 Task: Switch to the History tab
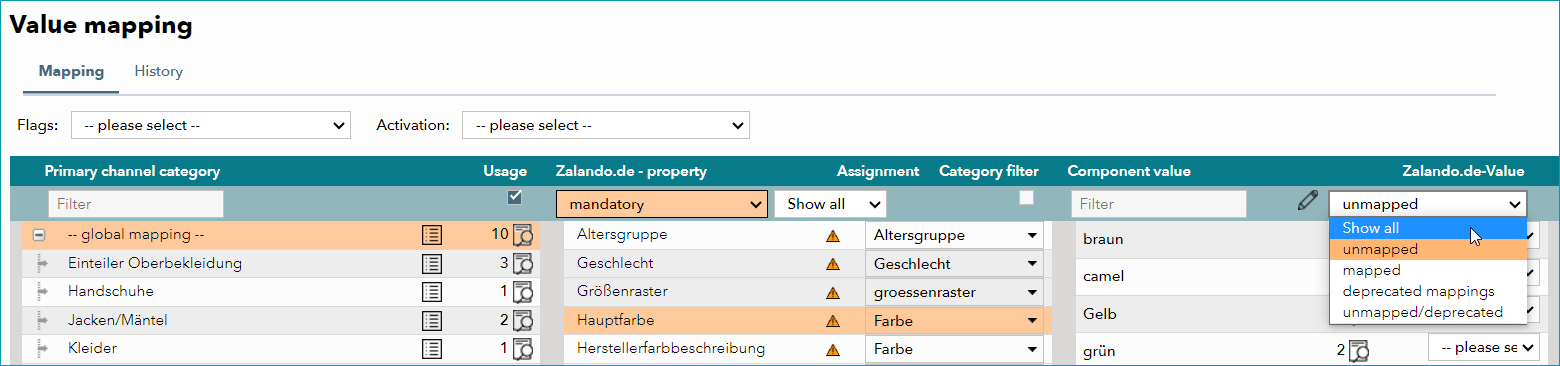(158, 72)
